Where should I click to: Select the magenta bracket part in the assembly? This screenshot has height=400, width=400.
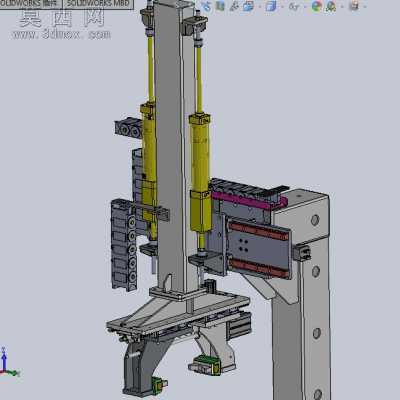pyautogui.click(x=249, y=201)
